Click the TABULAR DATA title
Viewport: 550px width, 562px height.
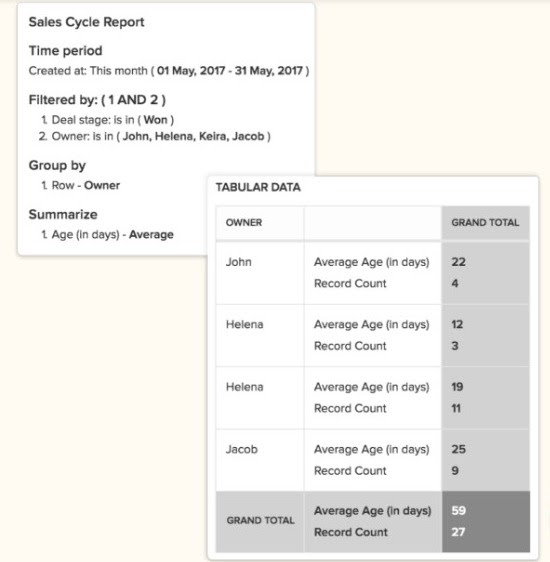(x=258, y=187)
